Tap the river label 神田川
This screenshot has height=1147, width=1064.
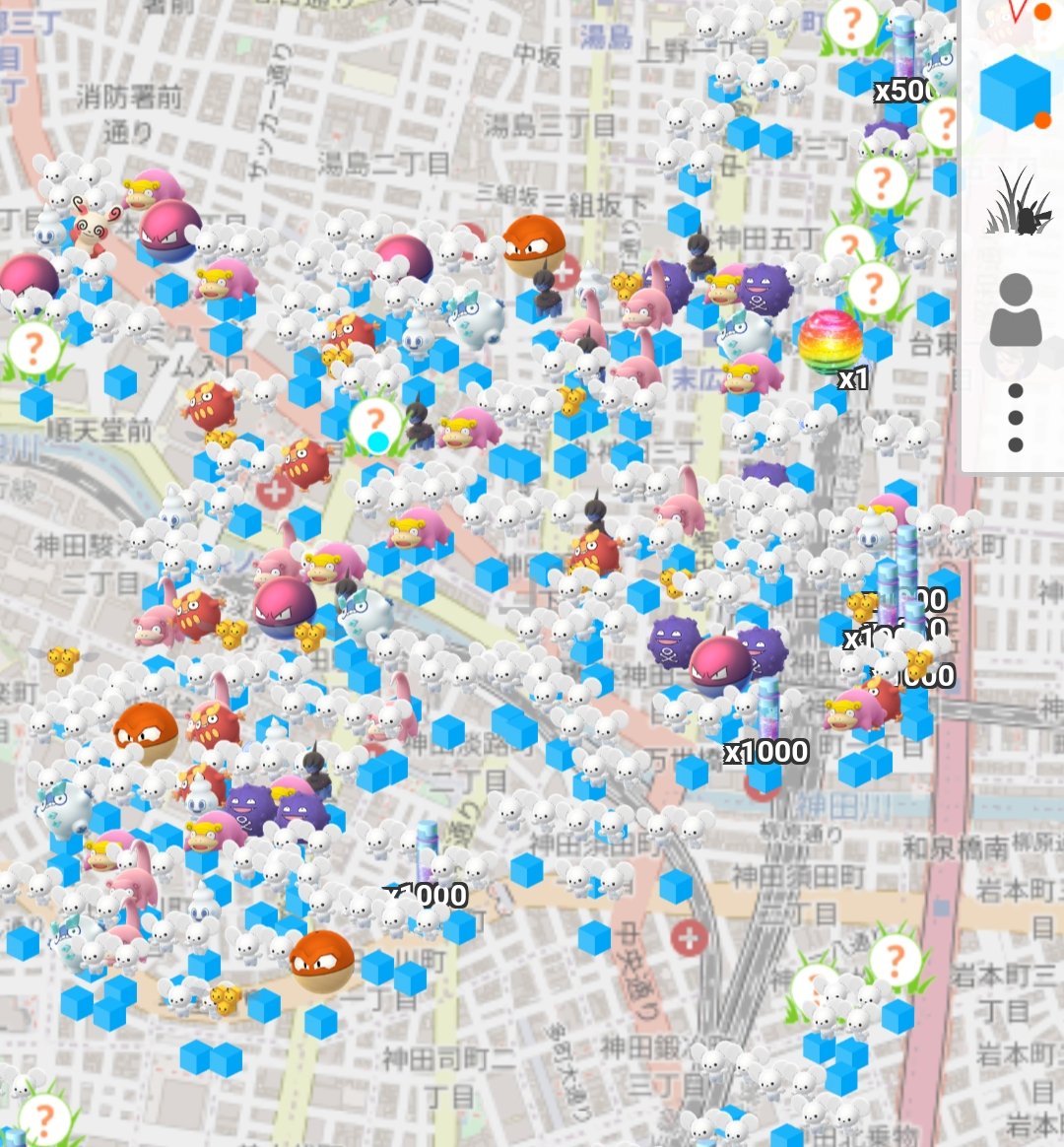click(x=842, y=806)
